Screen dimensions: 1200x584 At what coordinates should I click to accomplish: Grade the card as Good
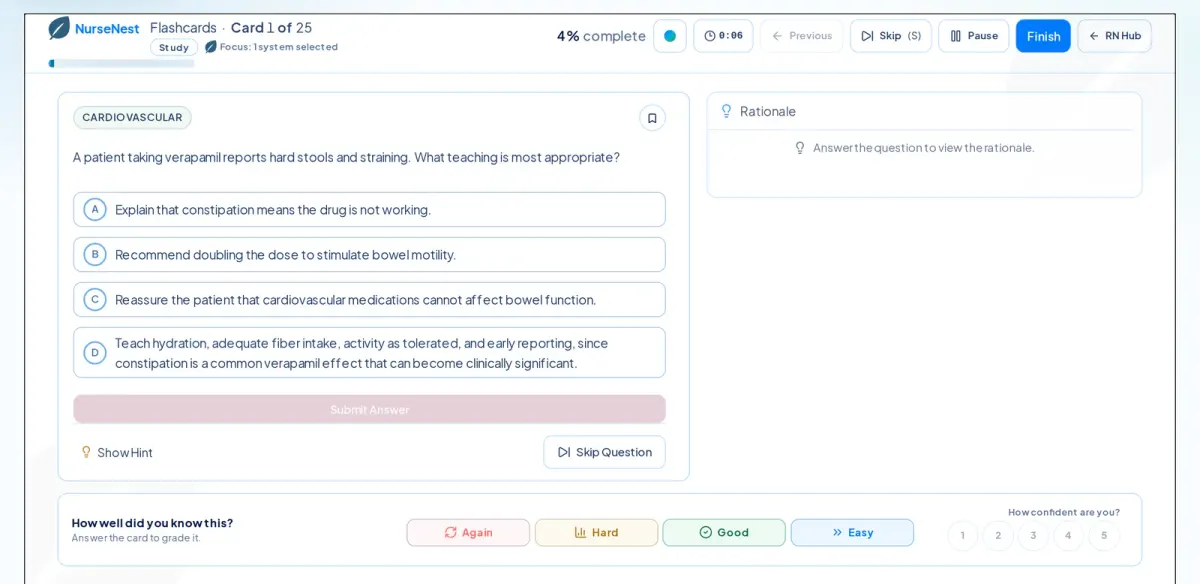coord(724,533)
